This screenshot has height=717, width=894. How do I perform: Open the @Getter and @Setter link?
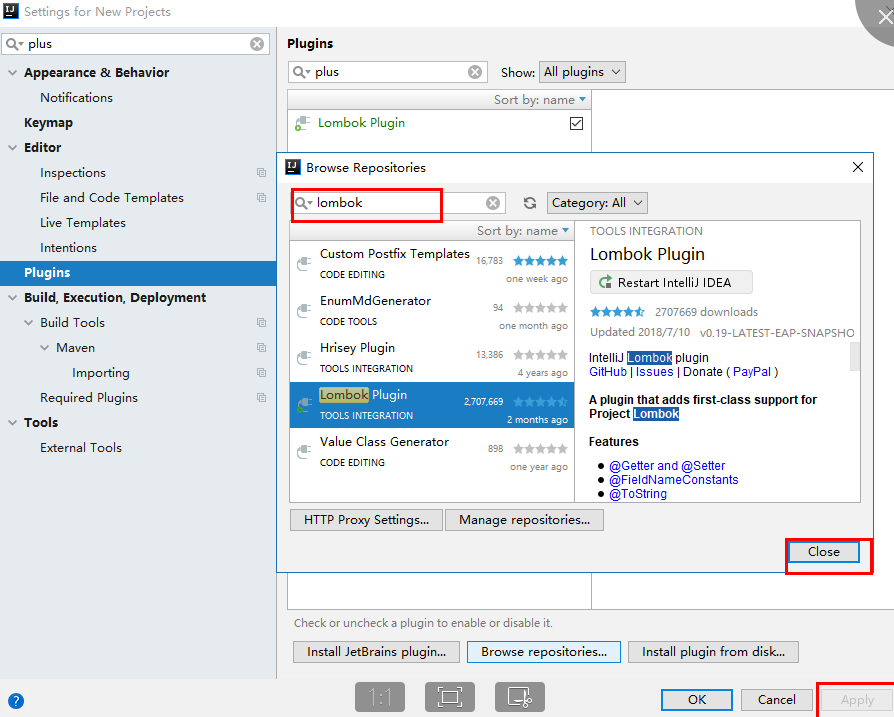point(667,466)
